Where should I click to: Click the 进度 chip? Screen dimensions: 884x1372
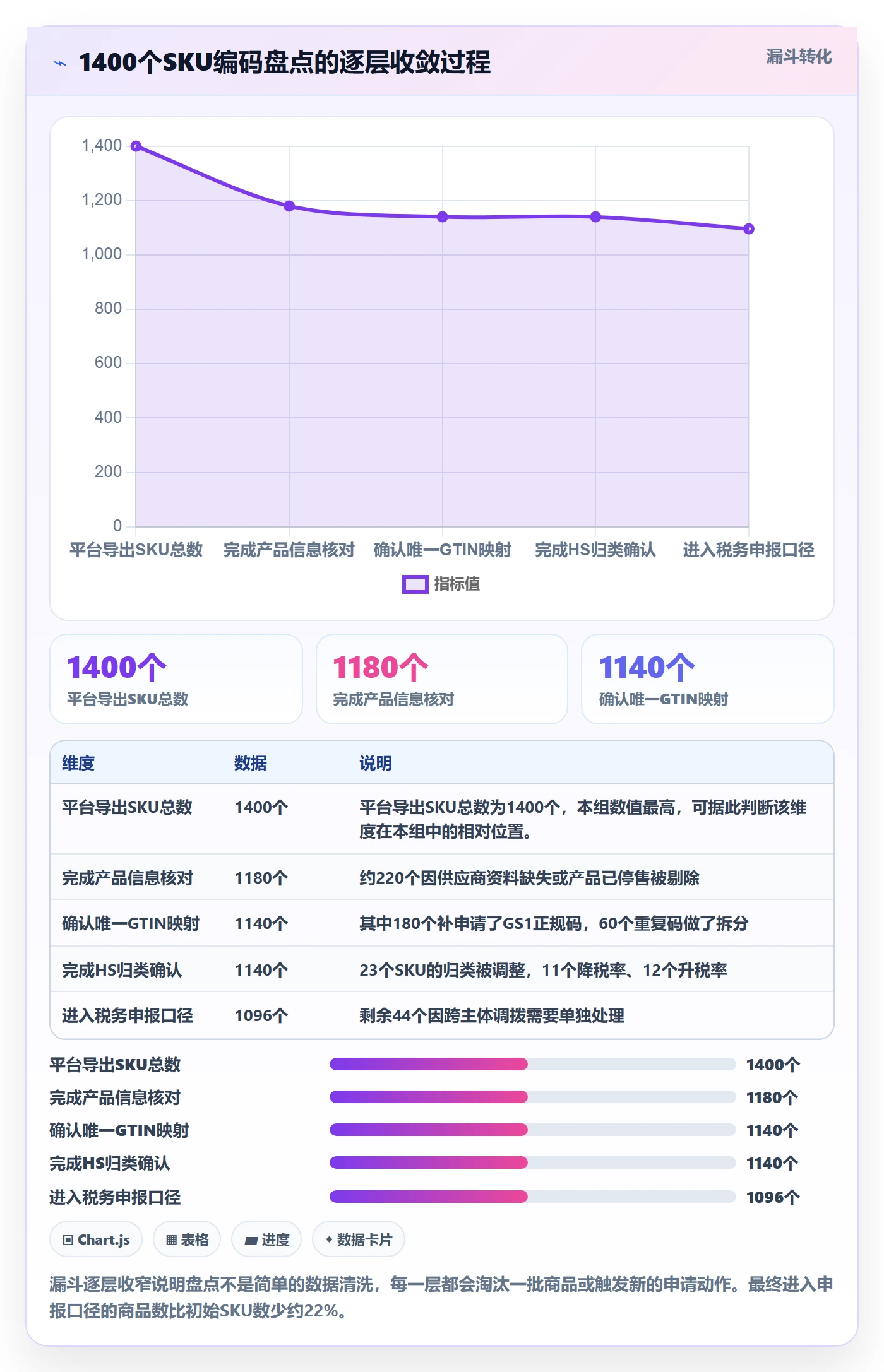point(266,1239)
